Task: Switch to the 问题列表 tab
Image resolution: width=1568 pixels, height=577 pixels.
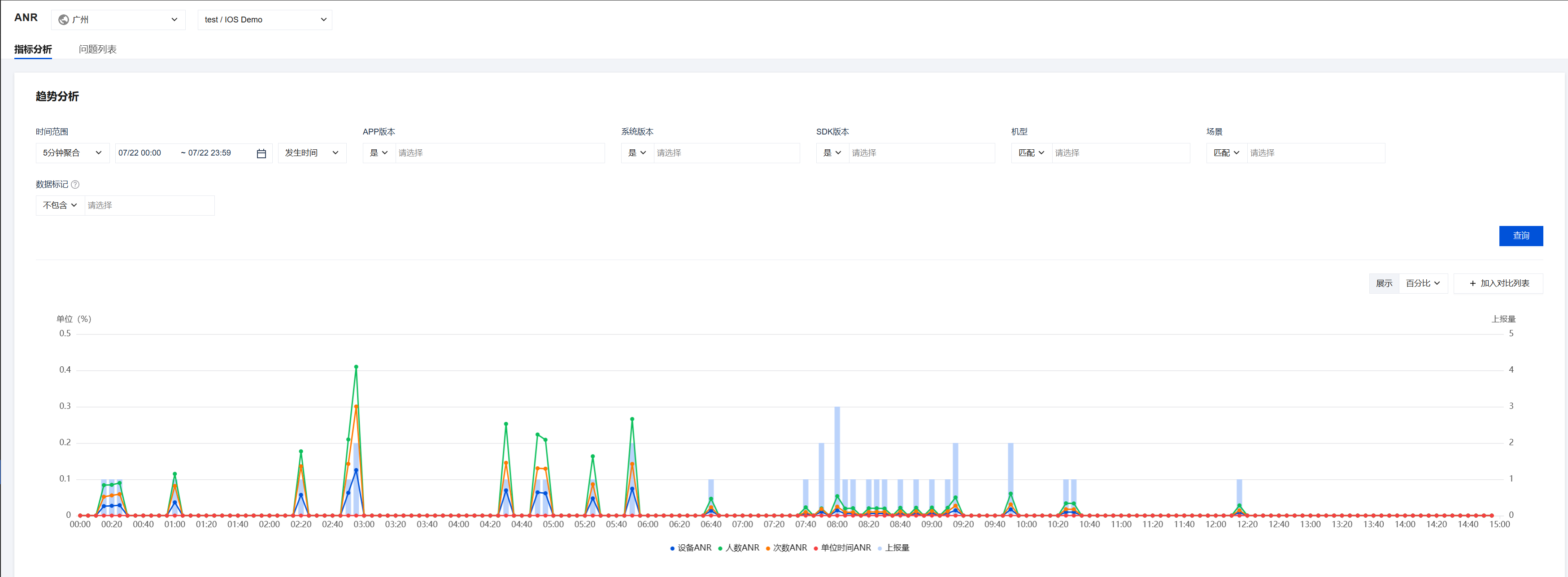Action: click(97, 49)
